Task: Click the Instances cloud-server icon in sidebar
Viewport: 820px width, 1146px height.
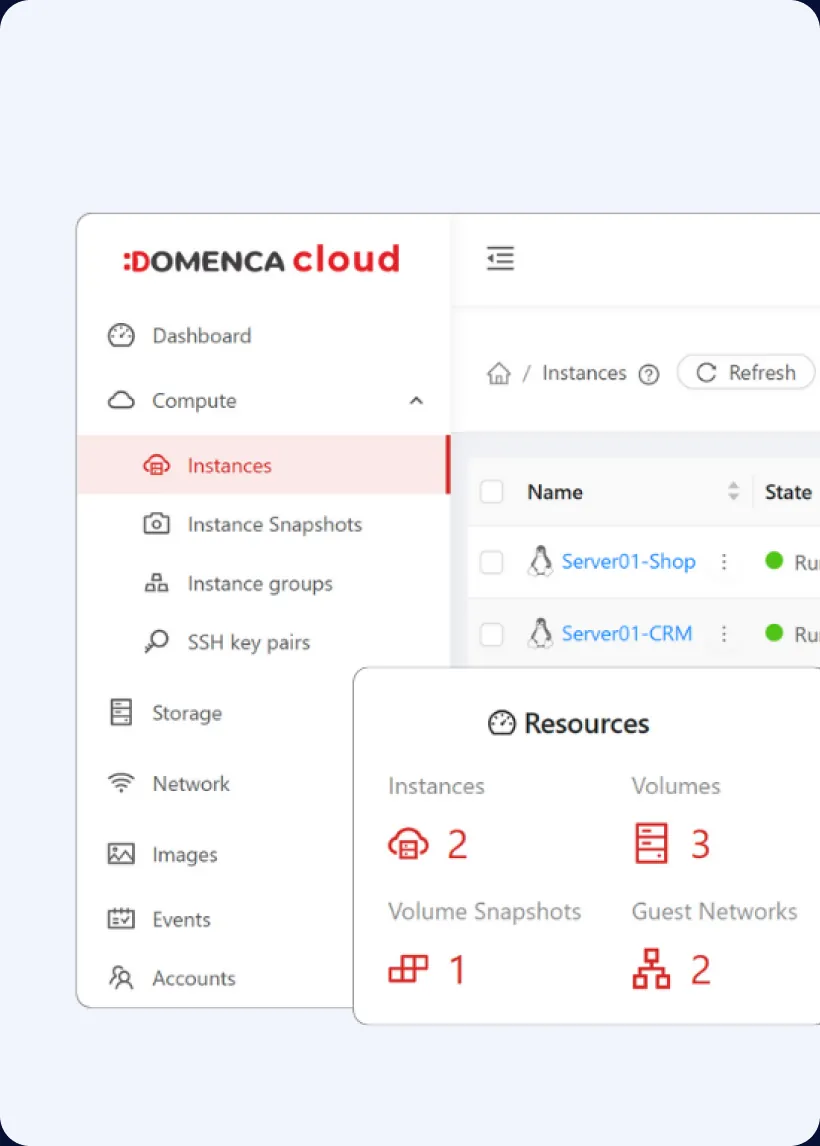Action: [156, 466]
